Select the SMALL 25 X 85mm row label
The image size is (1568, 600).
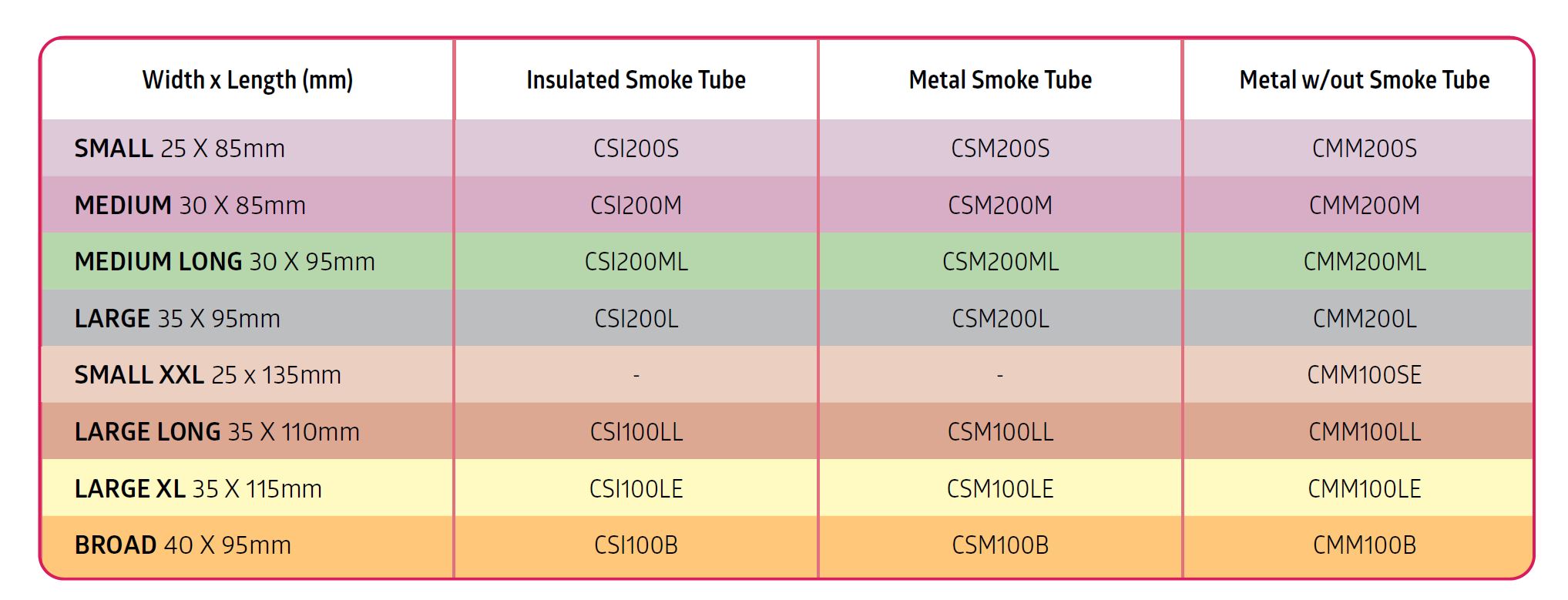(x=180, y=149)
